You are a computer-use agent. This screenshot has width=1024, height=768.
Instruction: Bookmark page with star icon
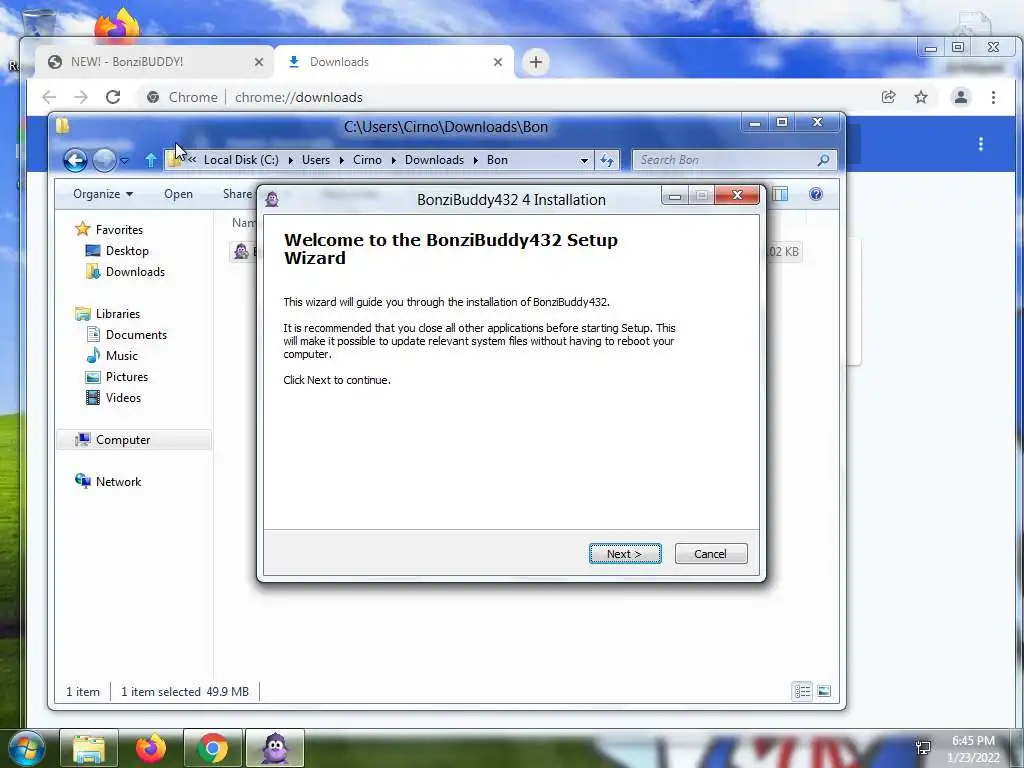click(x=921, y=97)
